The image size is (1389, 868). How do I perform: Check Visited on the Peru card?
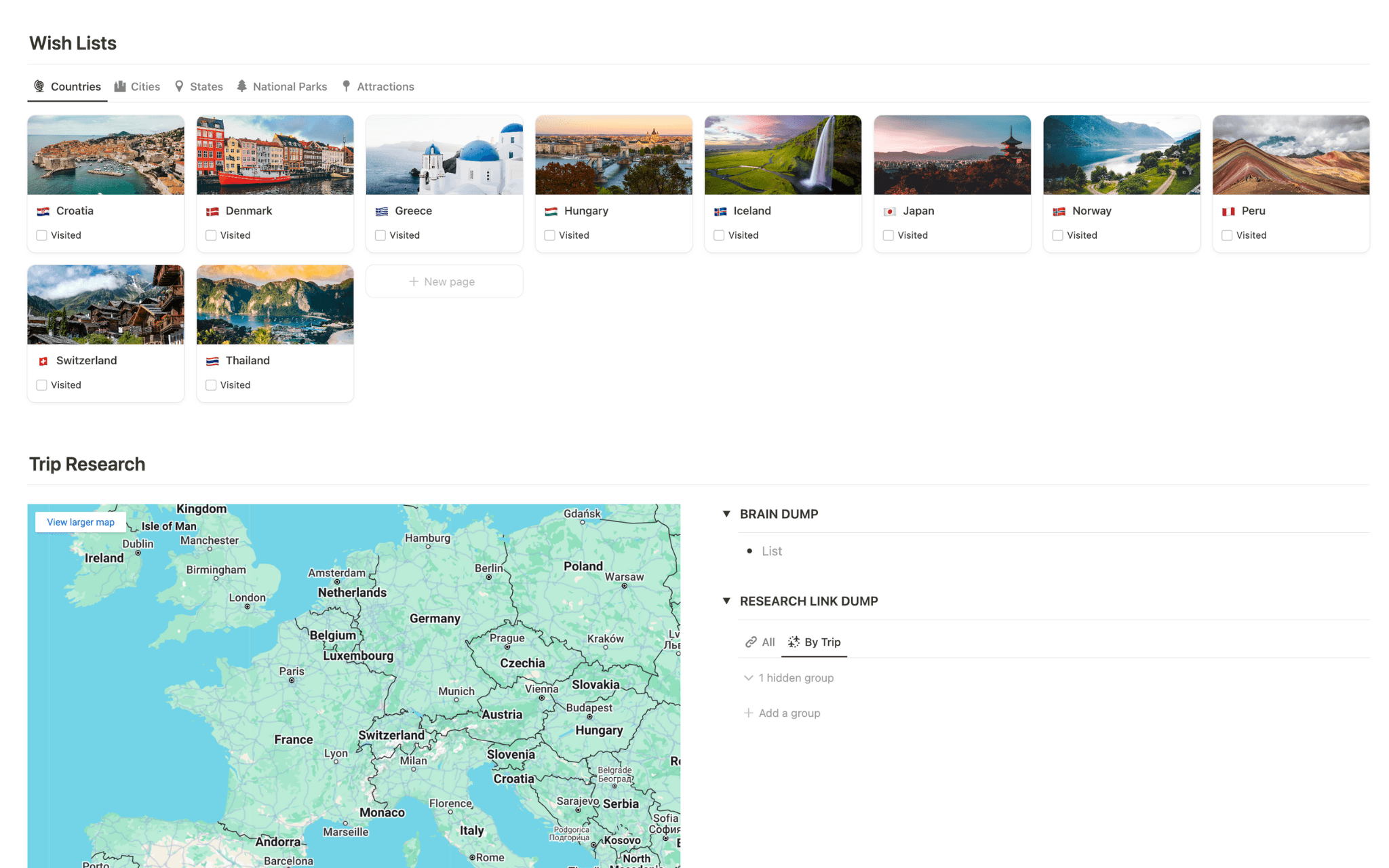[1227, 235]
